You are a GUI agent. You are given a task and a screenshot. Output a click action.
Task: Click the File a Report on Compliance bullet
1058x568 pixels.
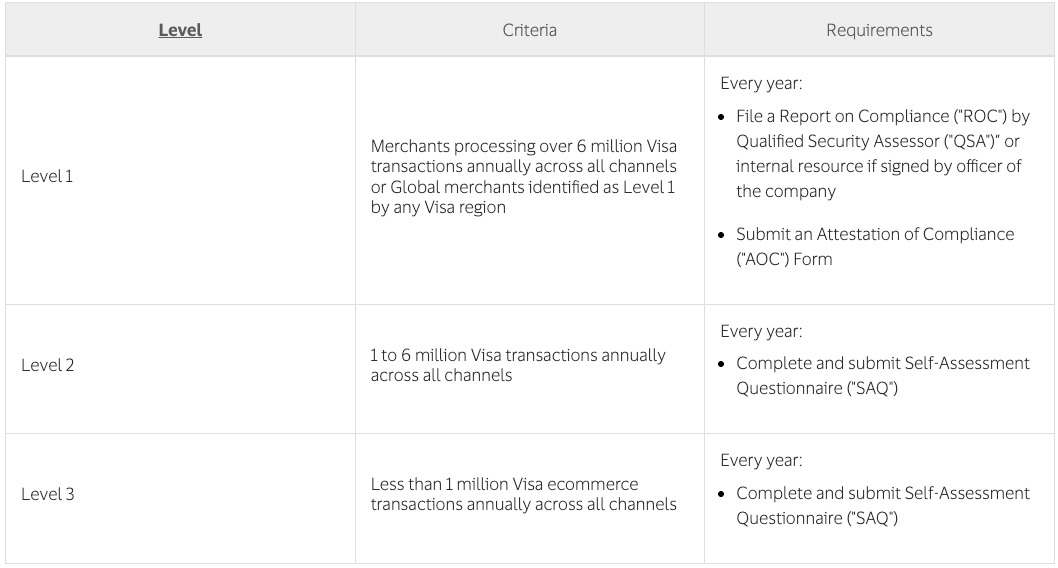pyautogui.click(x=883, y=154)
